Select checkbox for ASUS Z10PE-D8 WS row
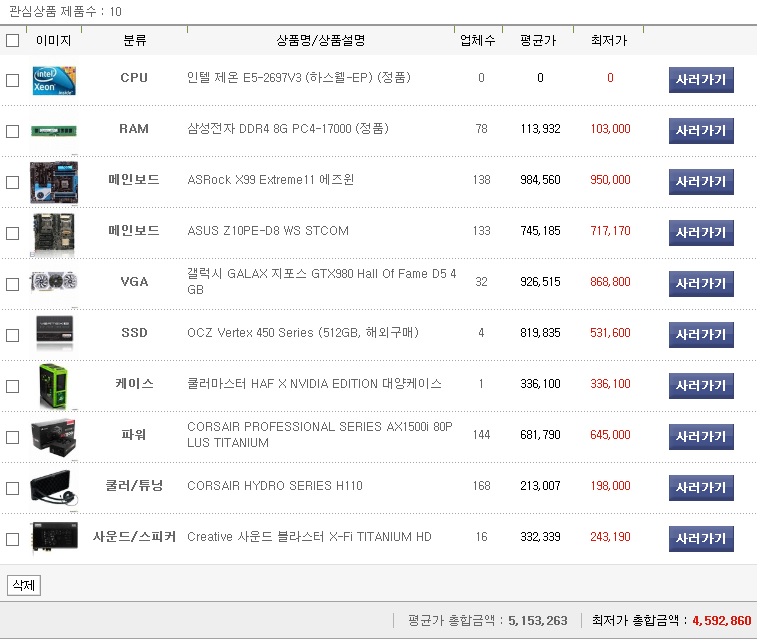 pyautogui.click(x=13, y=233)
